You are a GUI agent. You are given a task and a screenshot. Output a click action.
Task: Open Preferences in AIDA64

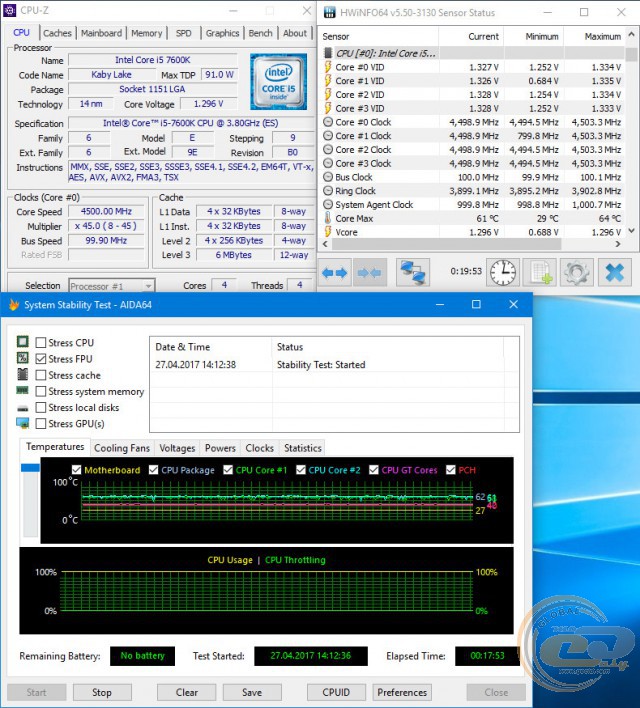[402, 692]
